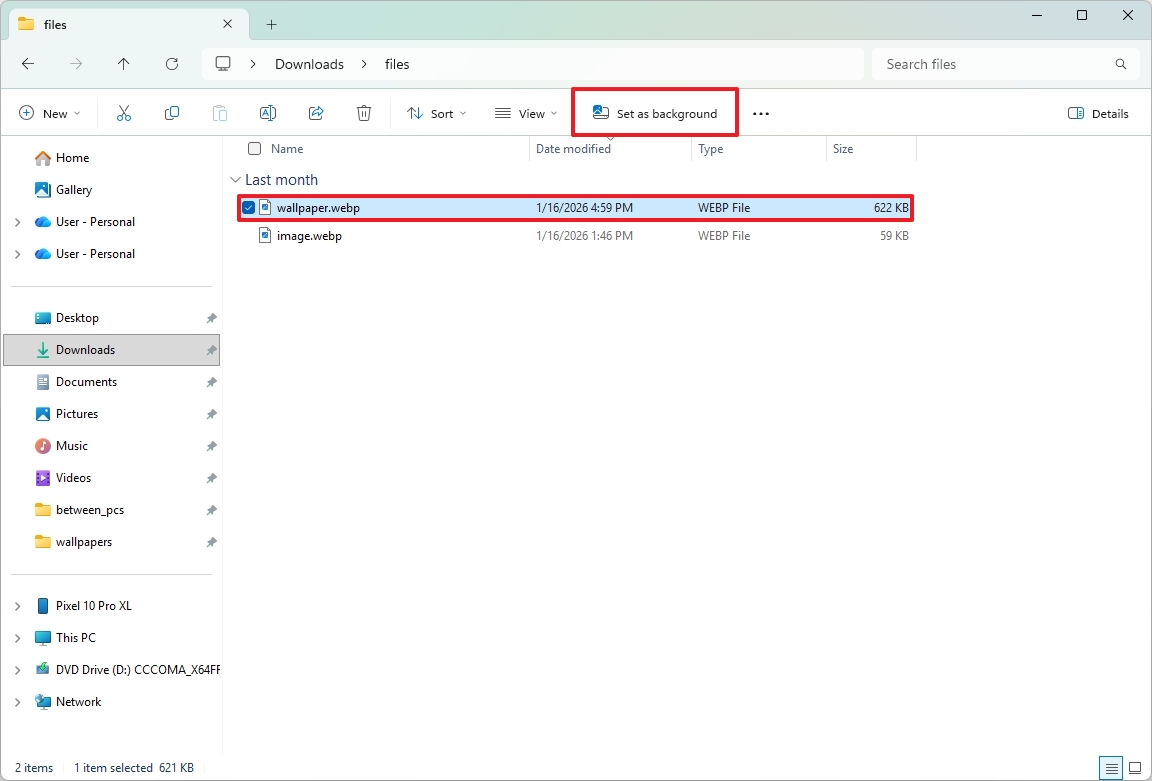1152x781 pixels.
Task: Click the Cut icon in the toolbar
Action: 123,113
